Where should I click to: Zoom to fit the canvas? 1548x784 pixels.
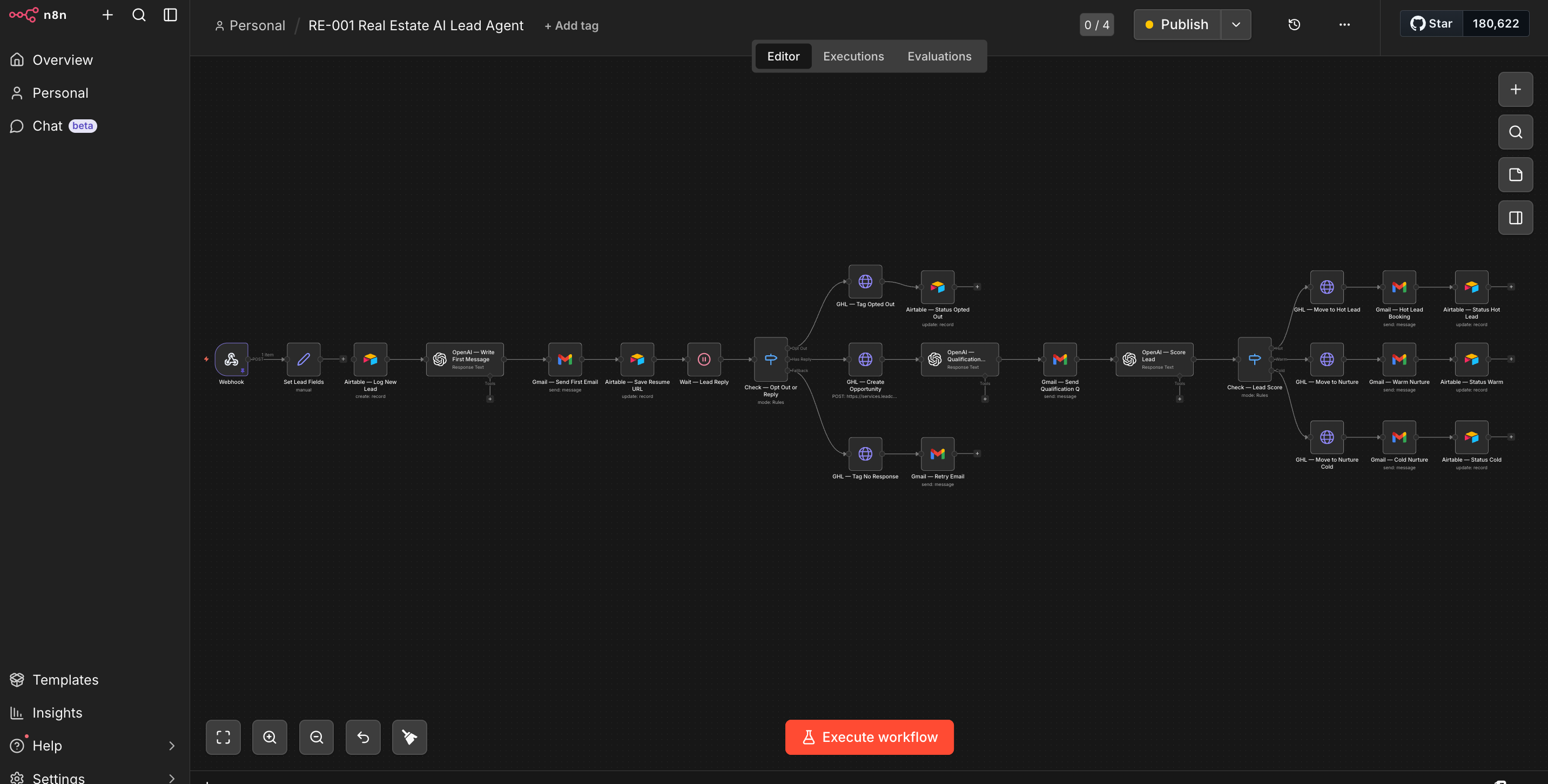[x=223, y=737]
